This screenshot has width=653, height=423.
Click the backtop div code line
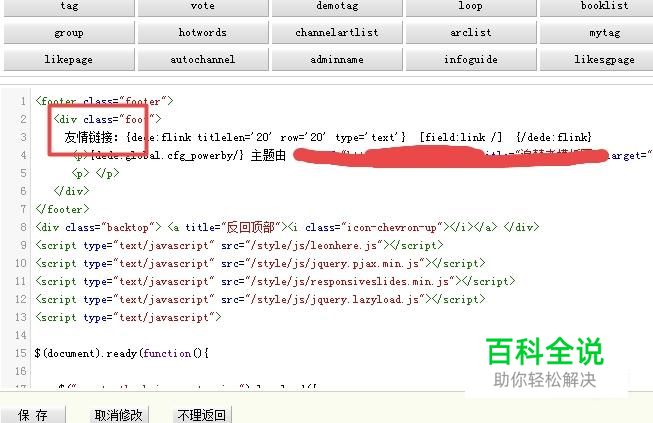coord(287,227)
